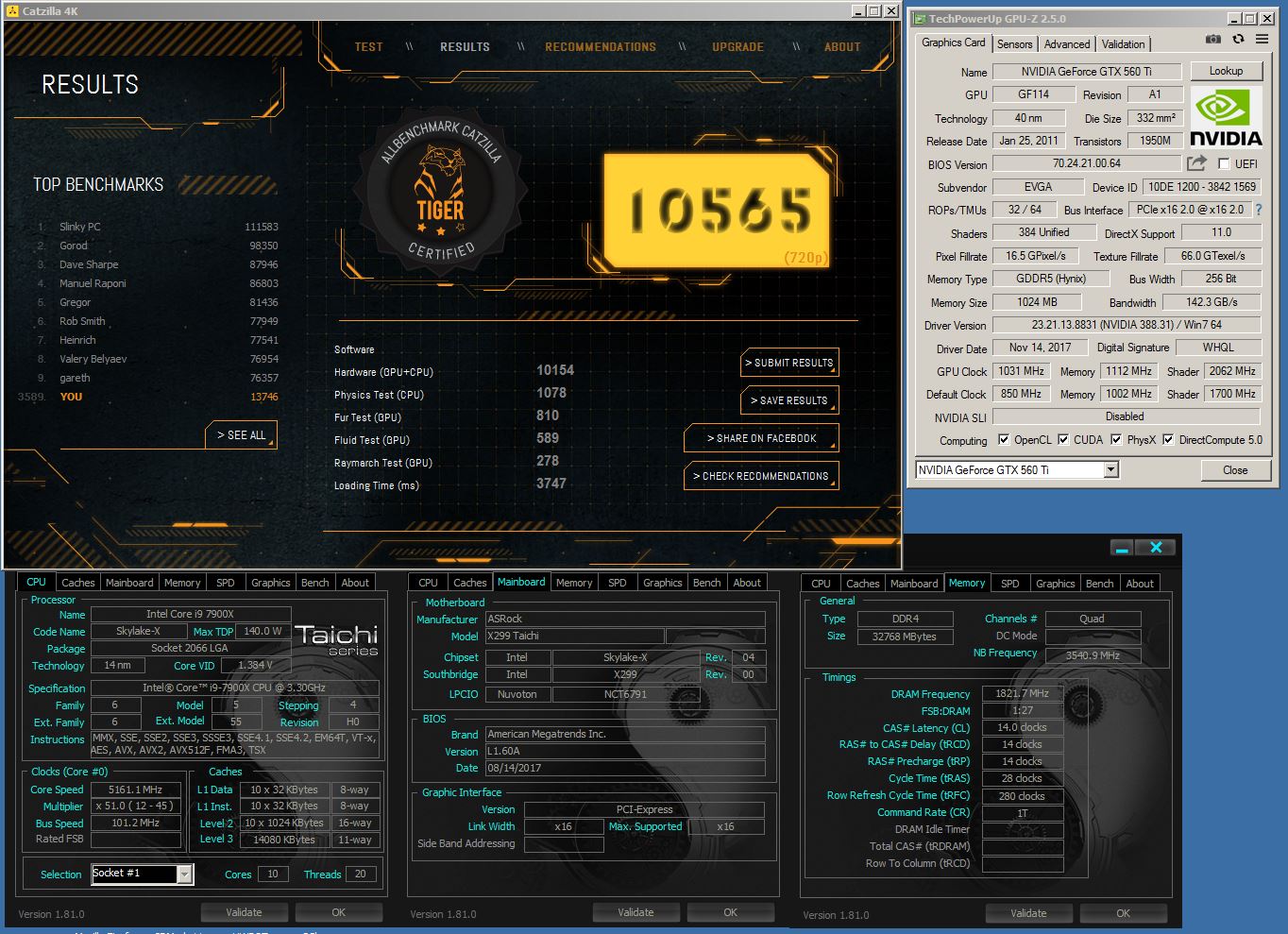This screenshot has width=1288, height=934.
Task: Click 'Valery Belyaev' in top benchmarks list
Action: [93, 359]
